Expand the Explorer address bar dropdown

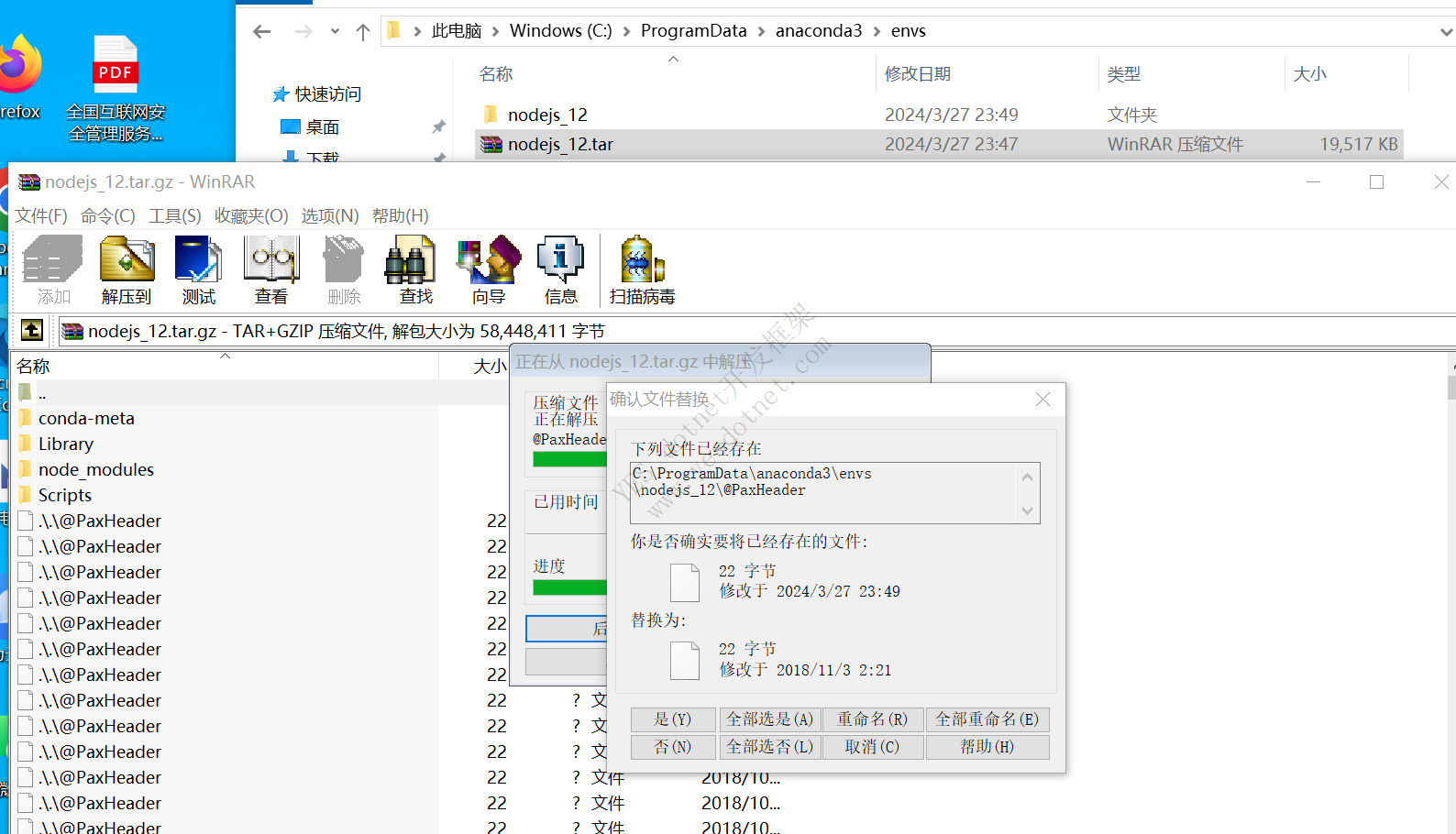[1446, 32]
